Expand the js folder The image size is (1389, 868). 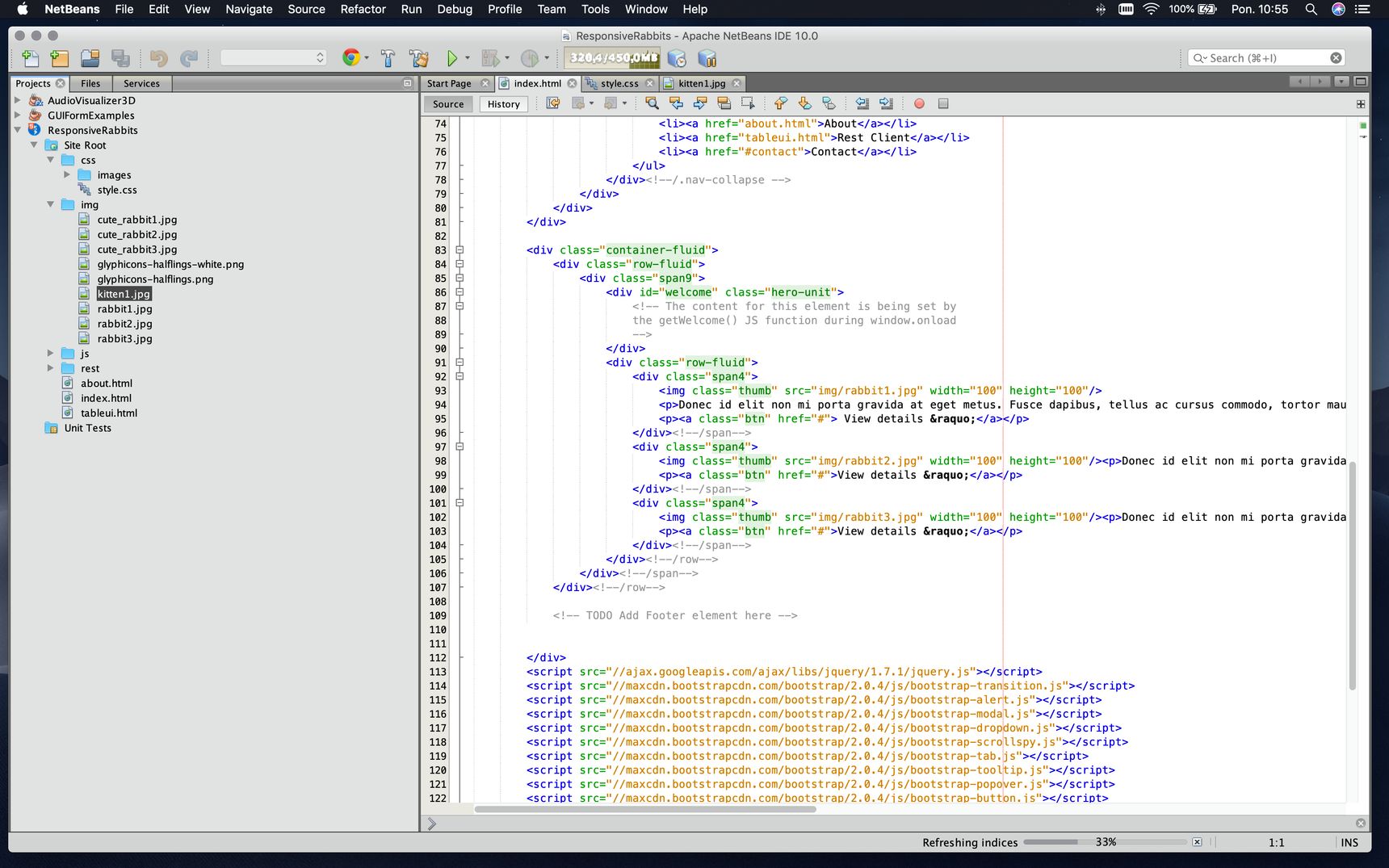(50, 354)
